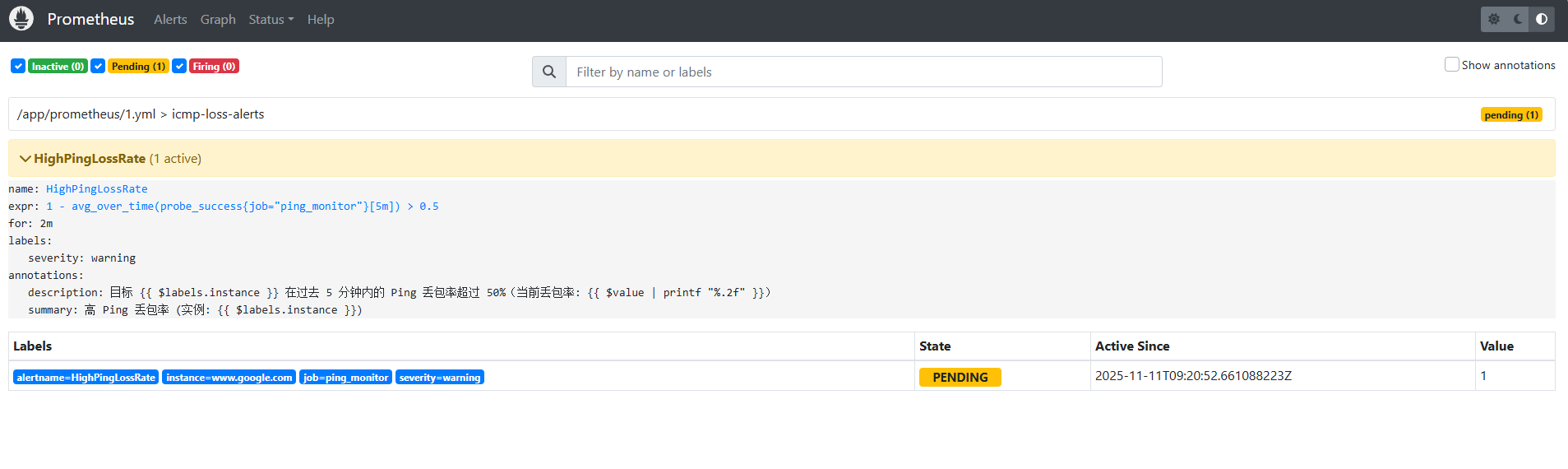Open the Help page
The width and height of the screenshot is (1568, 469).
click(x=321, y=19)
